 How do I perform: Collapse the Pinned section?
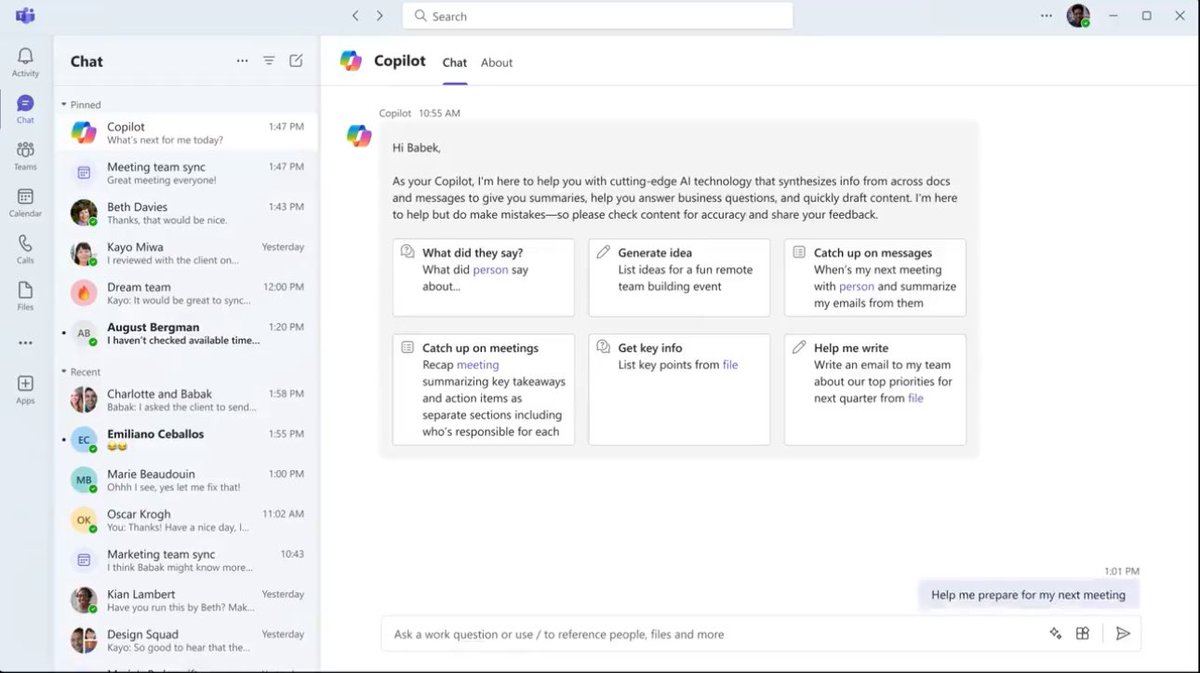point(64,104)
